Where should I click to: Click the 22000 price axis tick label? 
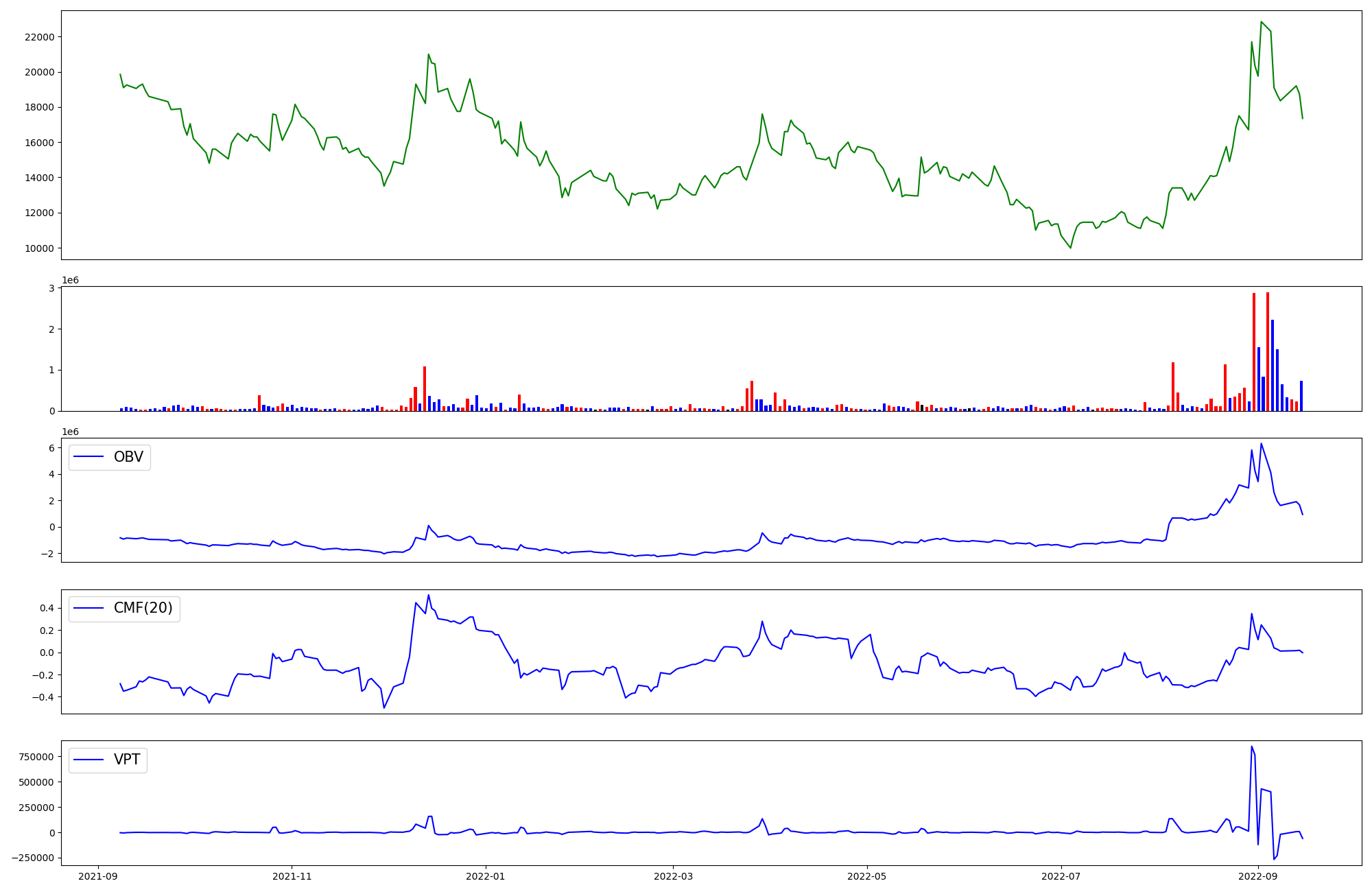coord(39,37)
